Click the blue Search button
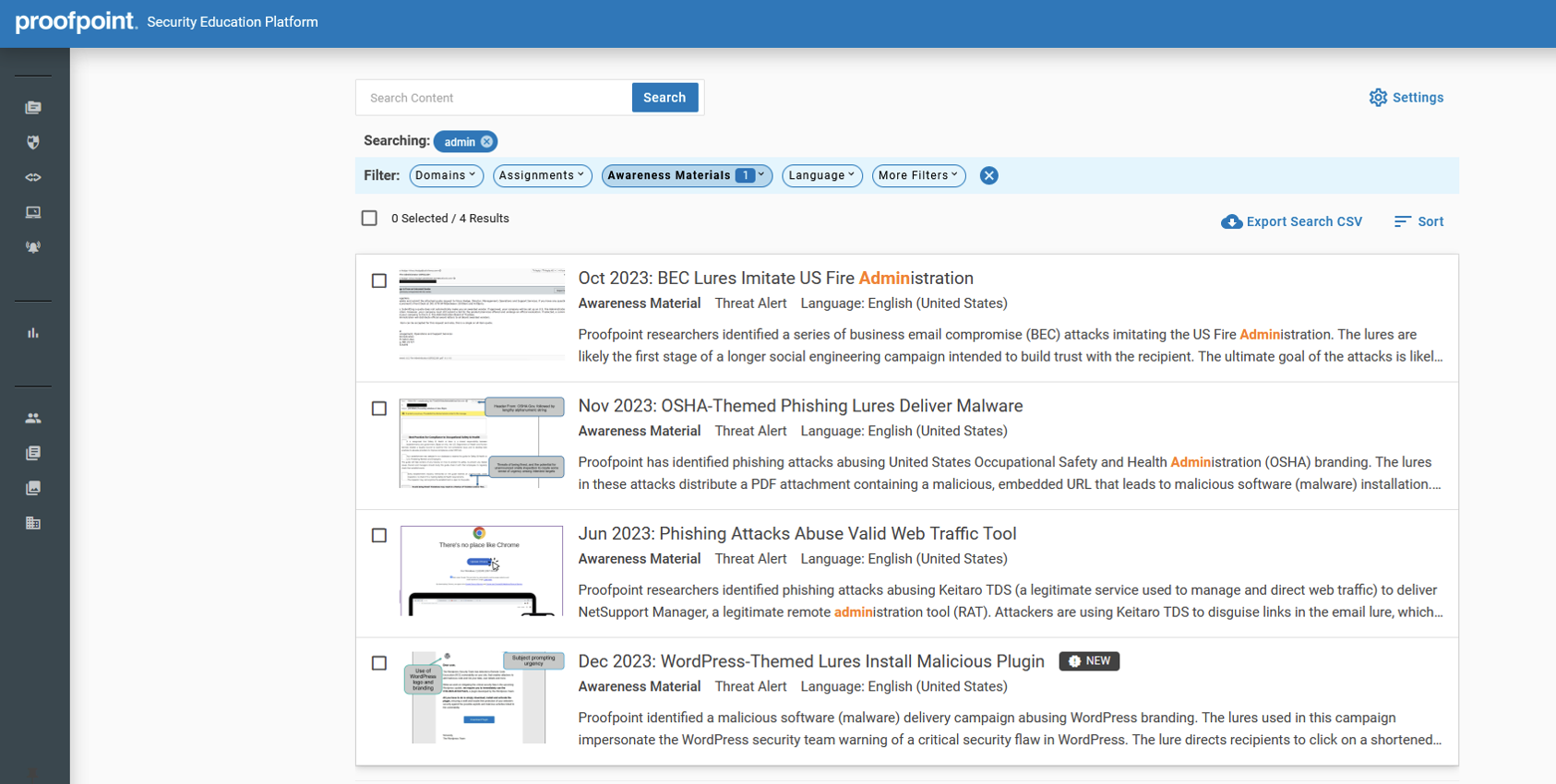The image size is (1556, 784). 664,98
